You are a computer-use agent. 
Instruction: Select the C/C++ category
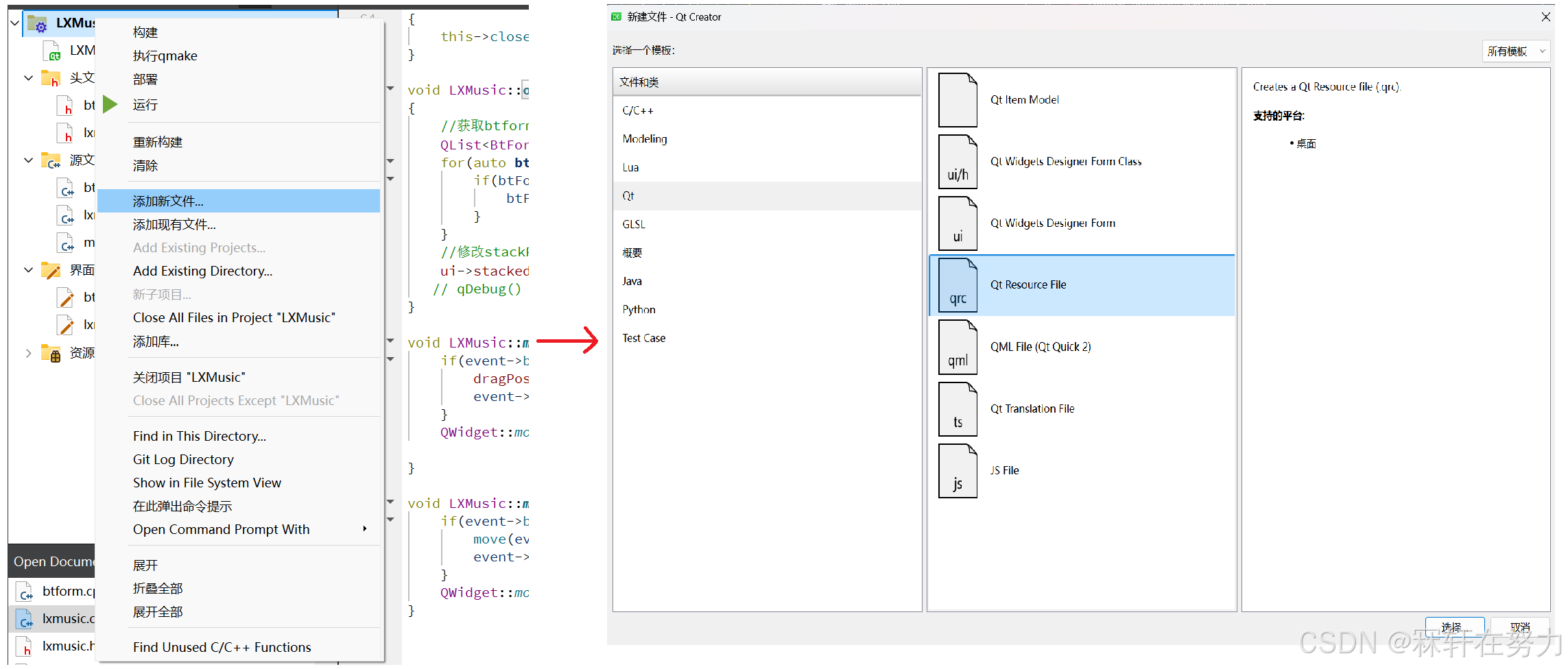(x=767, y=110)
